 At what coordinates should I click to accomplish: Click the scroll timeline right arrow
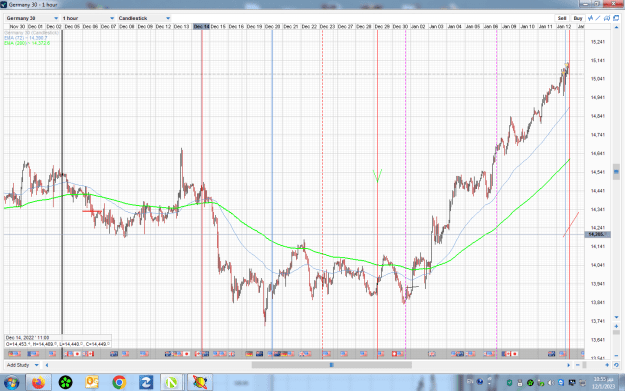[x=569, y=365]
